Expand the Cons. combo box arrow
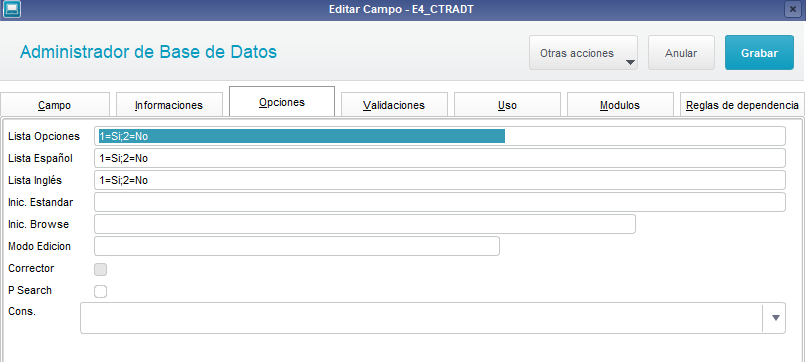The height and width of the screenshot is (362, 806). pyautogui.click(x=776, y=318)
